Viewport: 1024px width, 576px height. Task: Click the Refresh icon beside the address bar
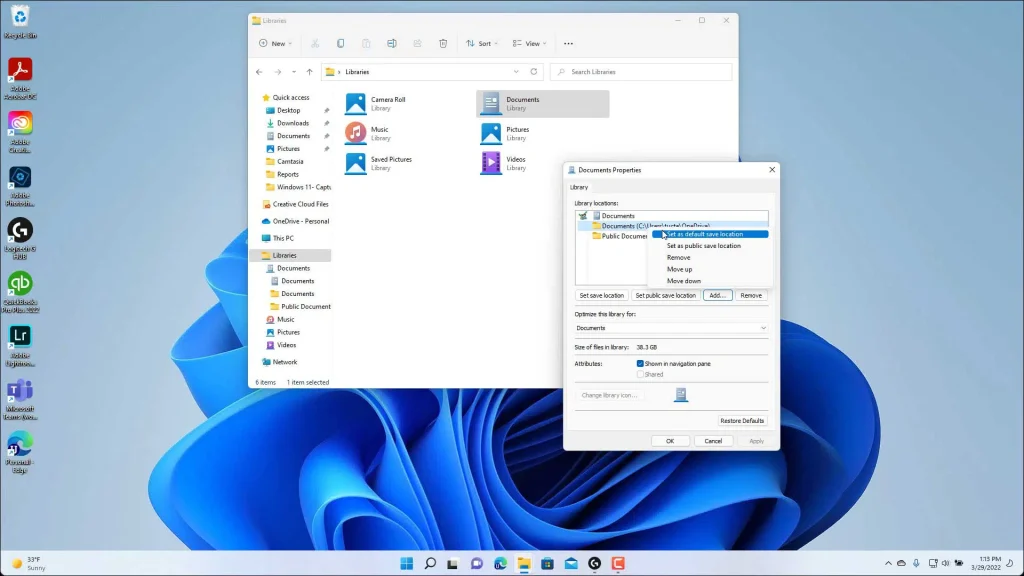(533, 71)
